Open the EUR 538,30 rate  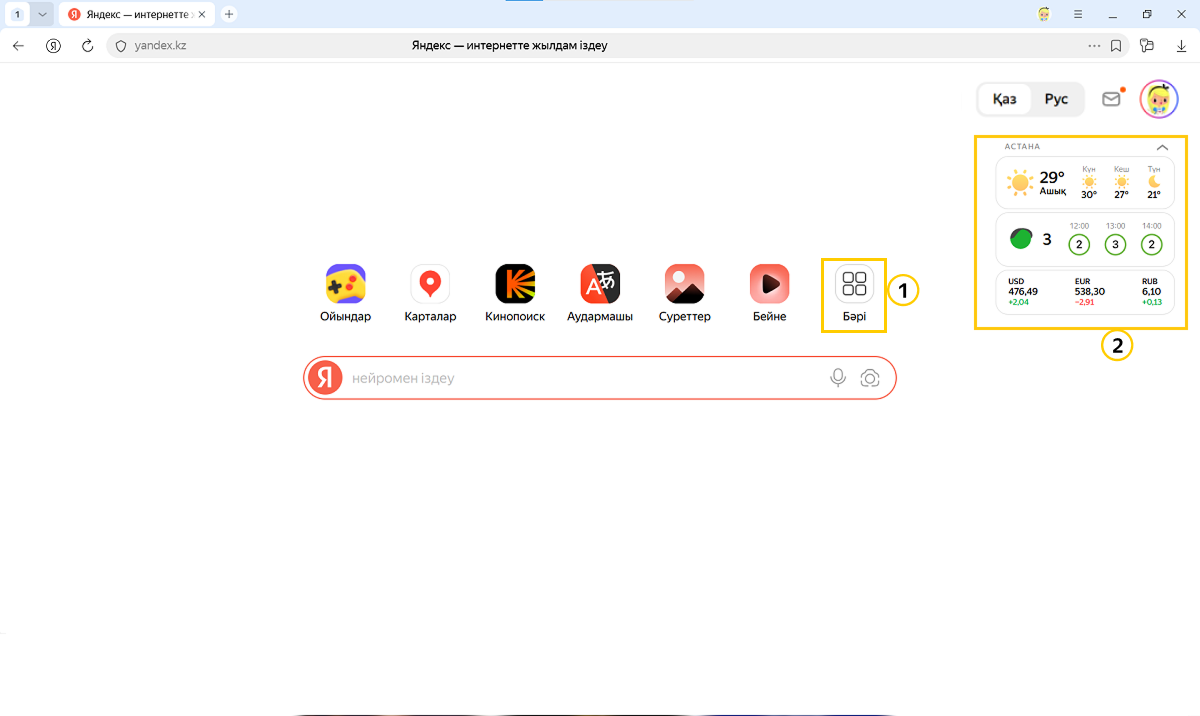pyautogui.click(x=1090, y=292)
